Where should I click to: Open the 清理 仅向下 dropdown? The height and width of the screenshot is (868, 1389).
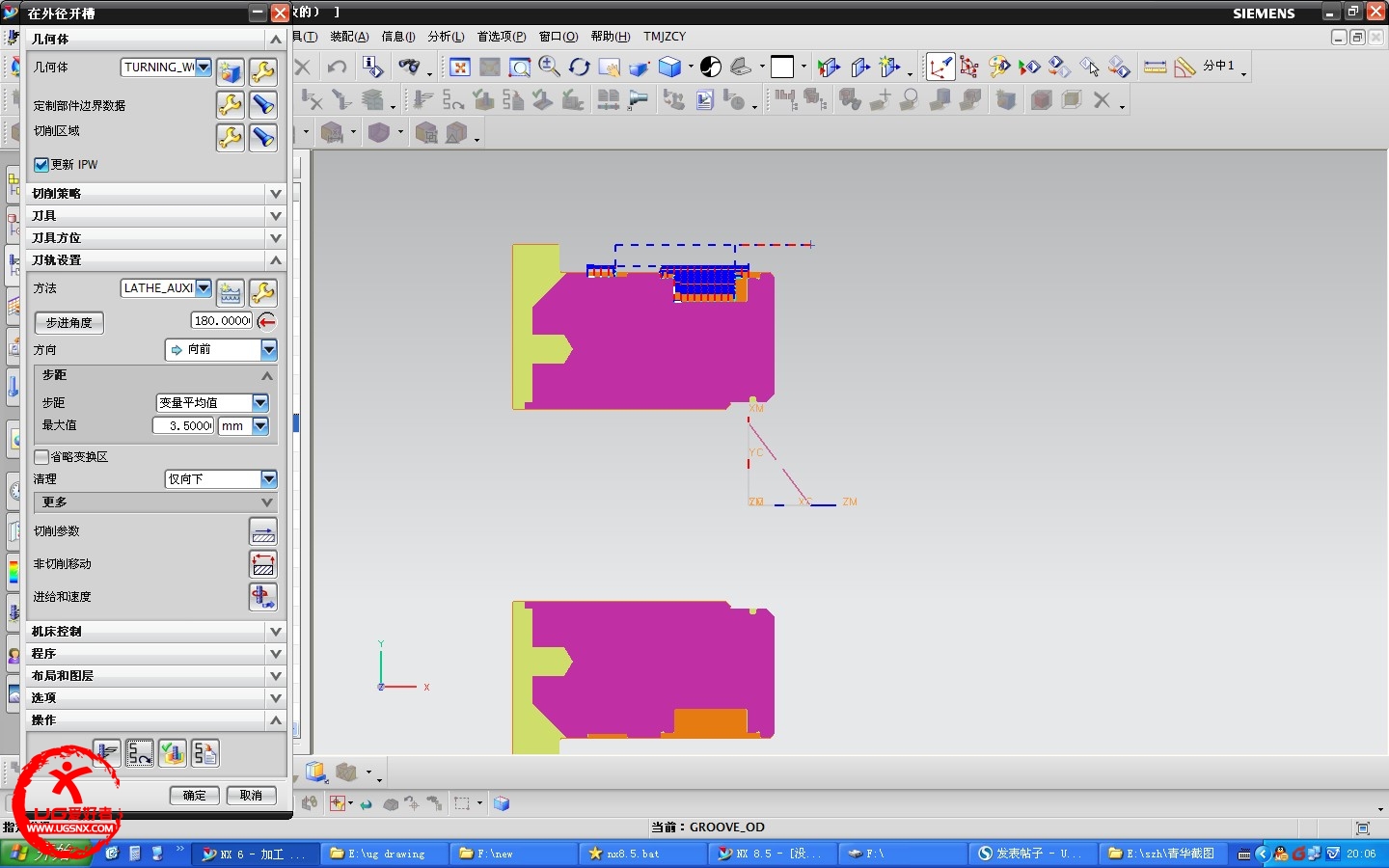269,479
